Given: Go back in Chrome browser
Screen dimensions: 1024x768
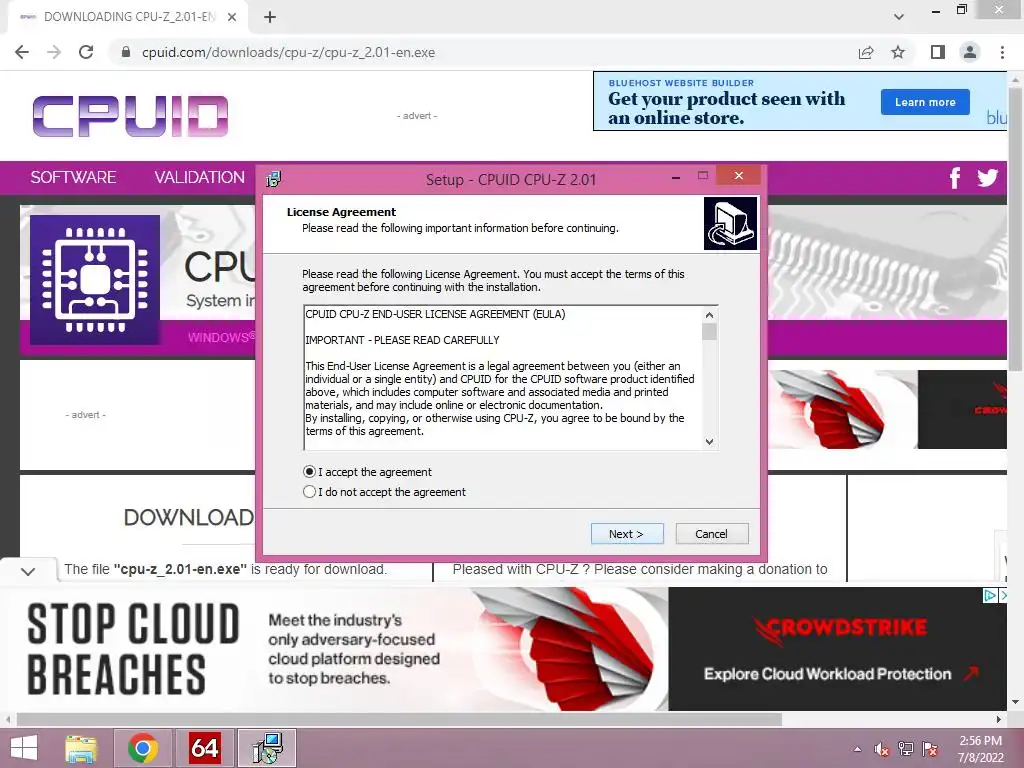Looking at the screenshot, I should [22, 52].
